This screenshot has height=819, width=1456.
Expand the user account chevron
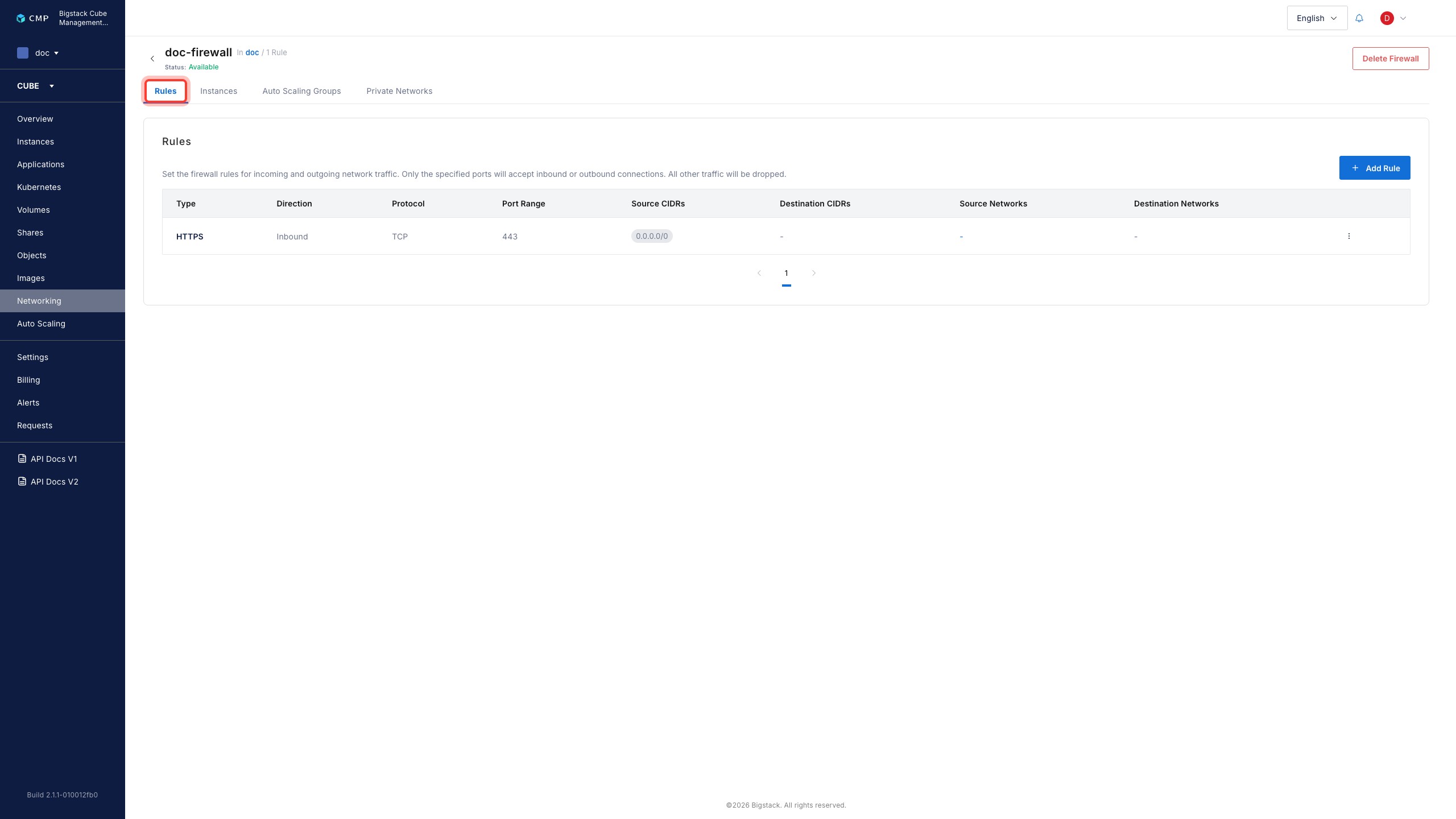[1403, 18]
